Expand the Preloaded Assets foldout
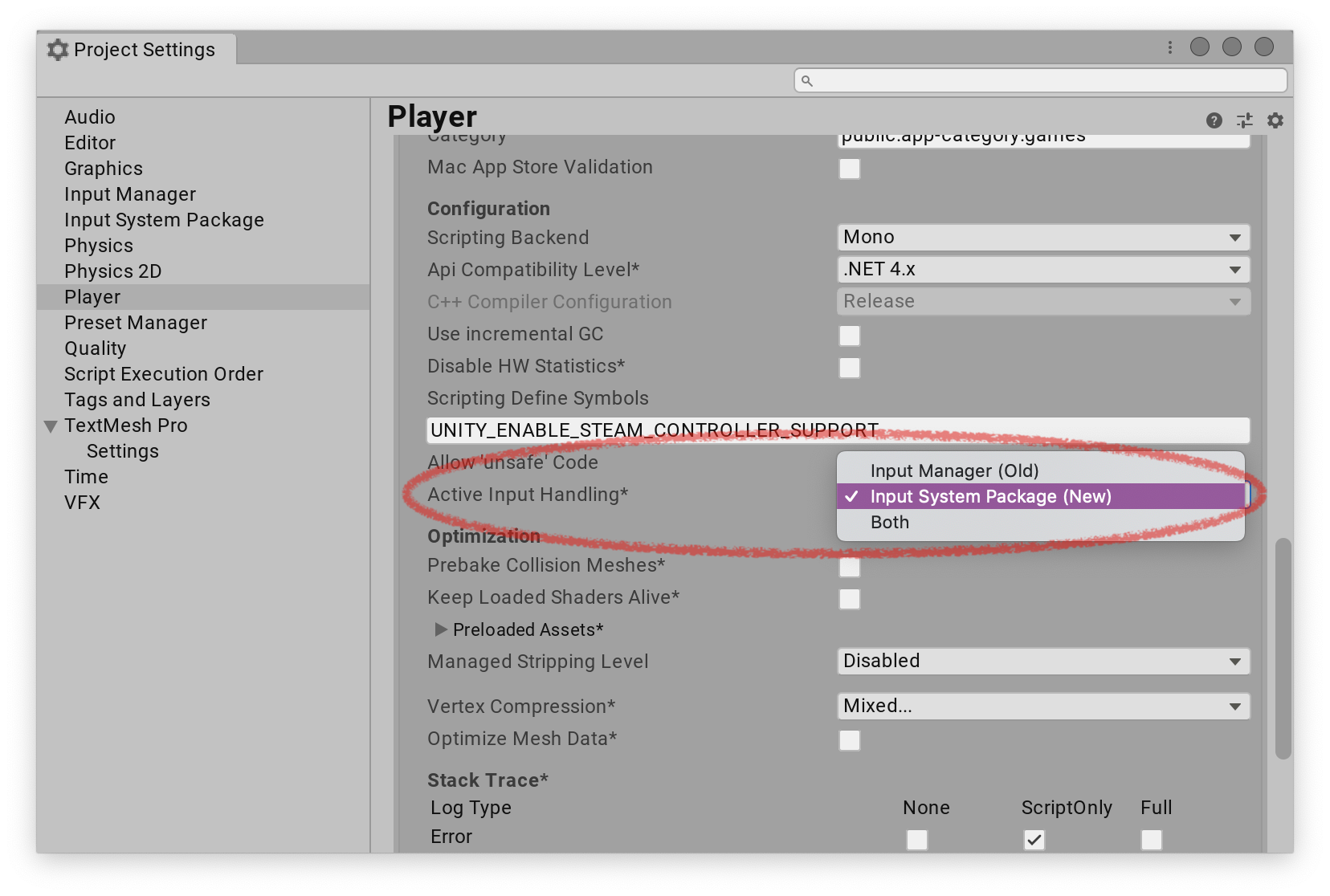Image resolution: width=1330 pixels, height=896 pixels. pyautogui.click(x=440, y=630)
